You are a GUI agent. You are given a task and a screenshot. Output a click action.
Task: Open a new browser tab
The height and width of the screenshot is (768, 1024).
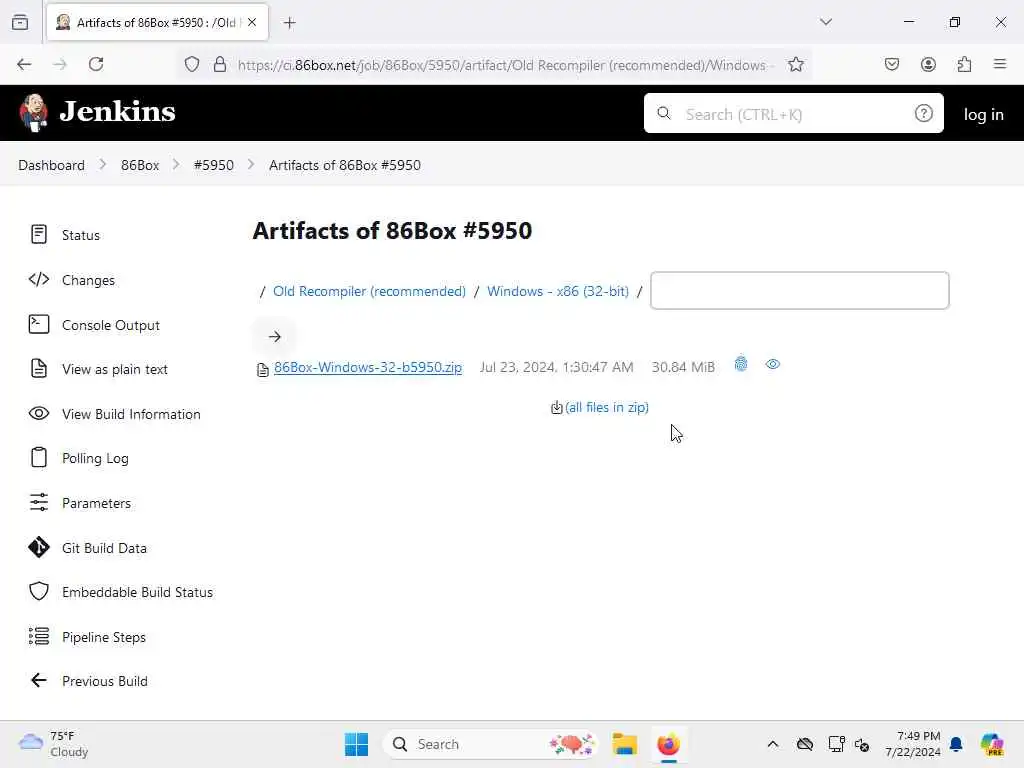click(x=289, y=23)
